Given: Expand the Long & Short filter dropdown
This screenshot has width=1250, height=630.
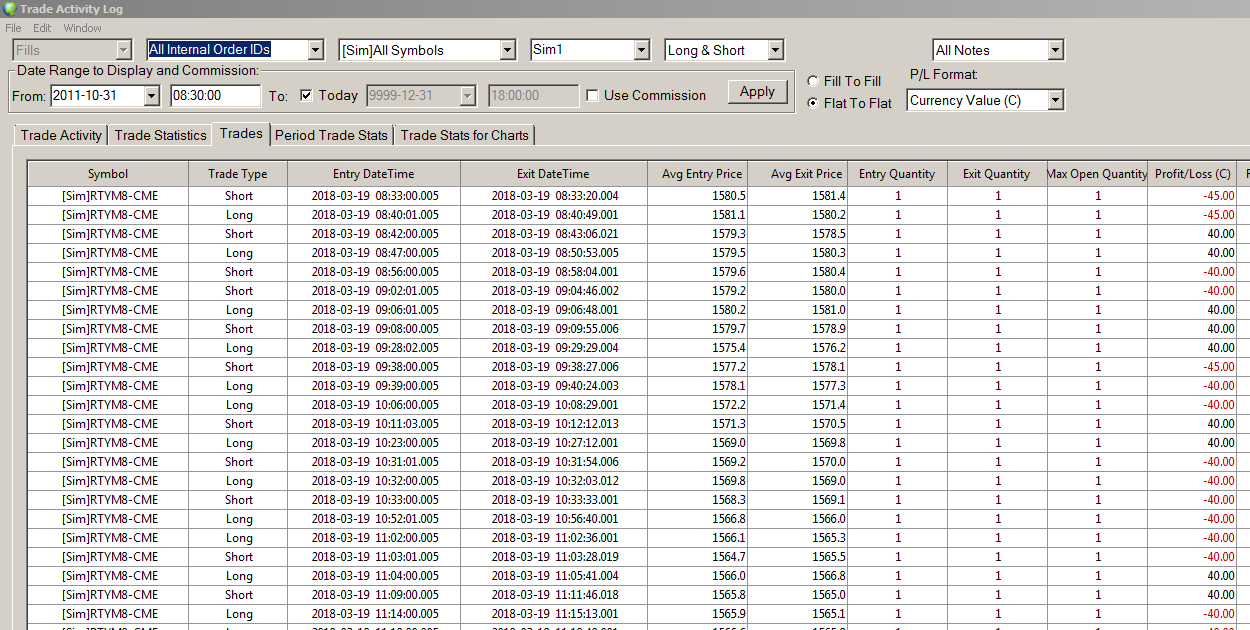Looking at the screenshot, I should click(775, 50).
